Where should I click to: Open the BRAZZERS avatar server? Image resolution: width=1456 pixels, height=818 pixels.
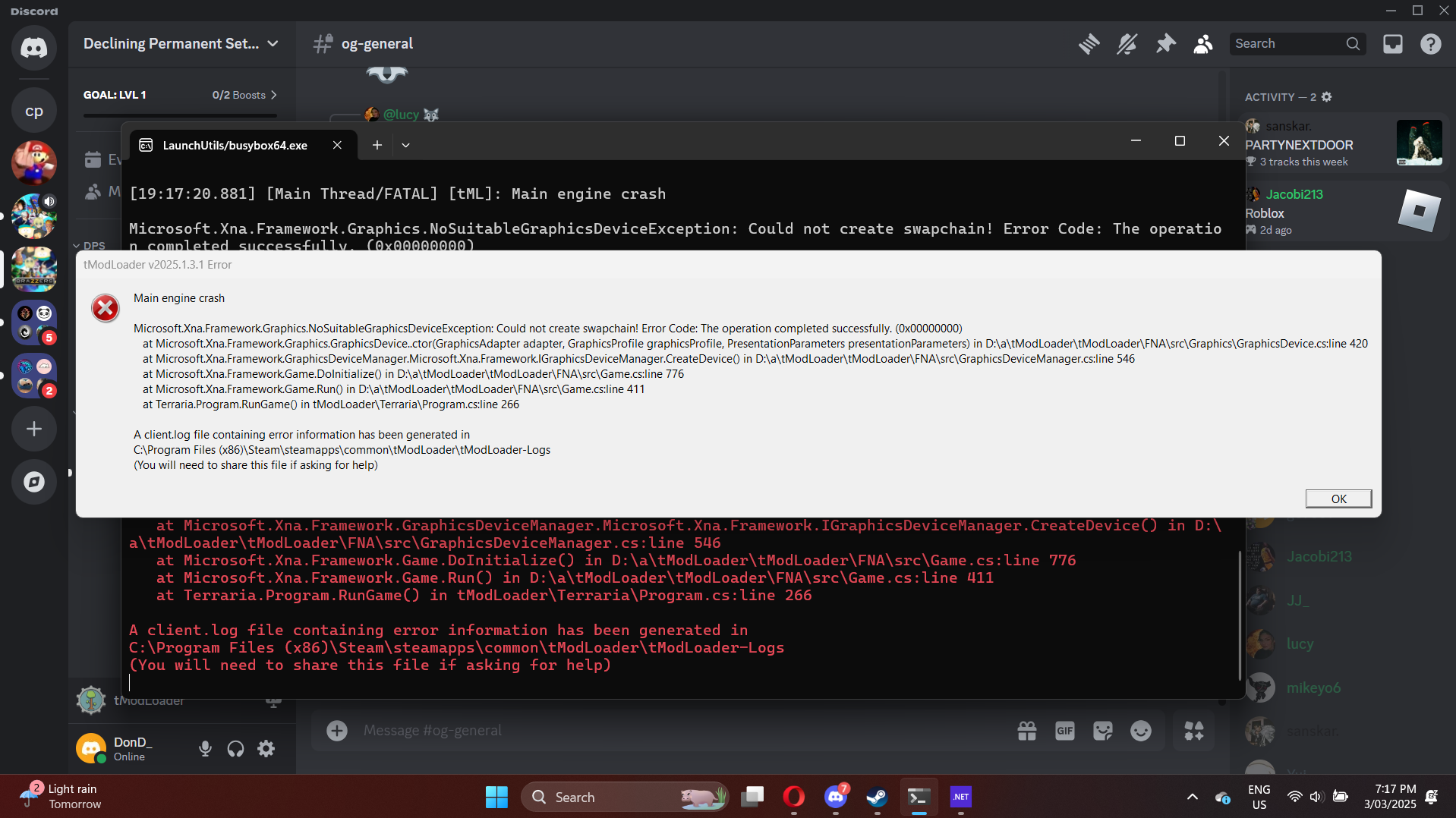pos(34,269)
